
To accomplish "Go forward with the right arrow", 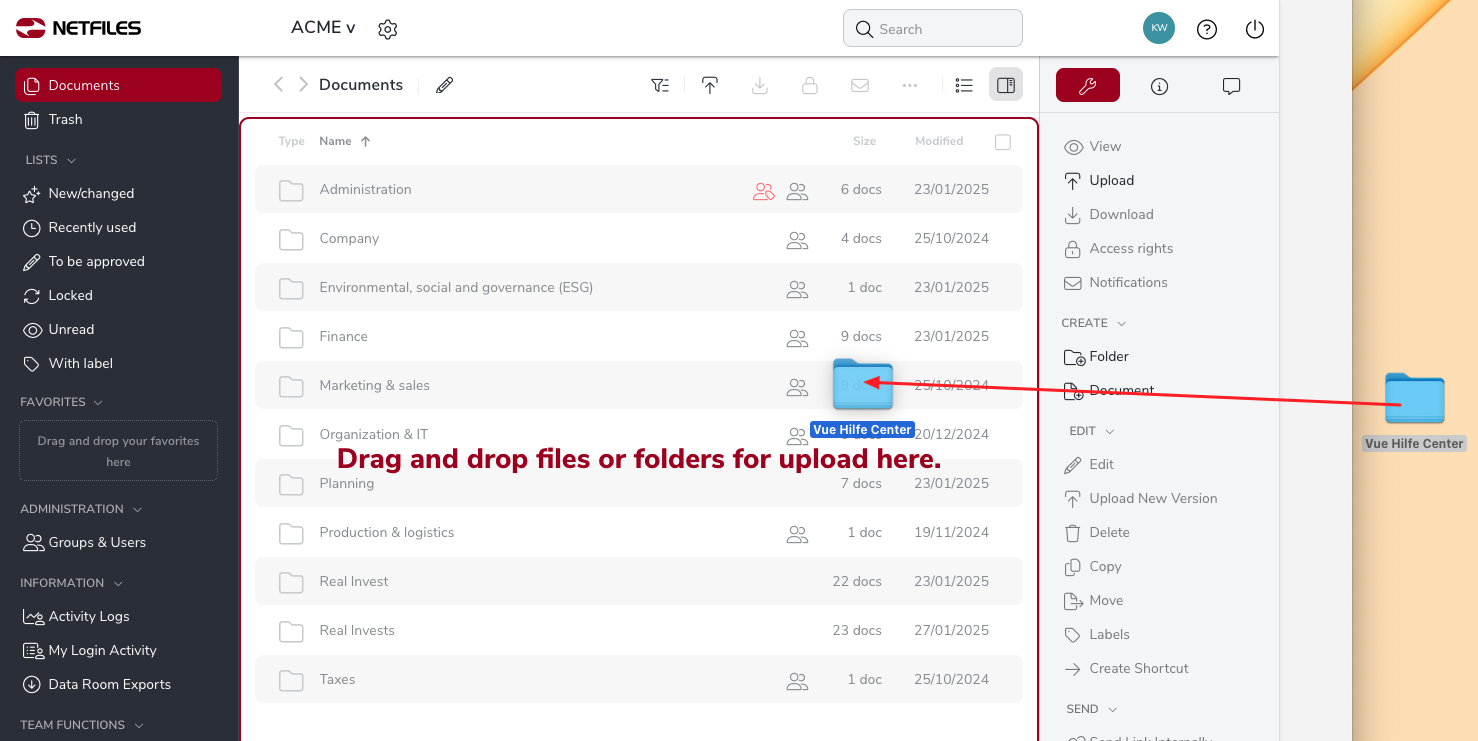I will pyautogui.click(x=303, y=85).
